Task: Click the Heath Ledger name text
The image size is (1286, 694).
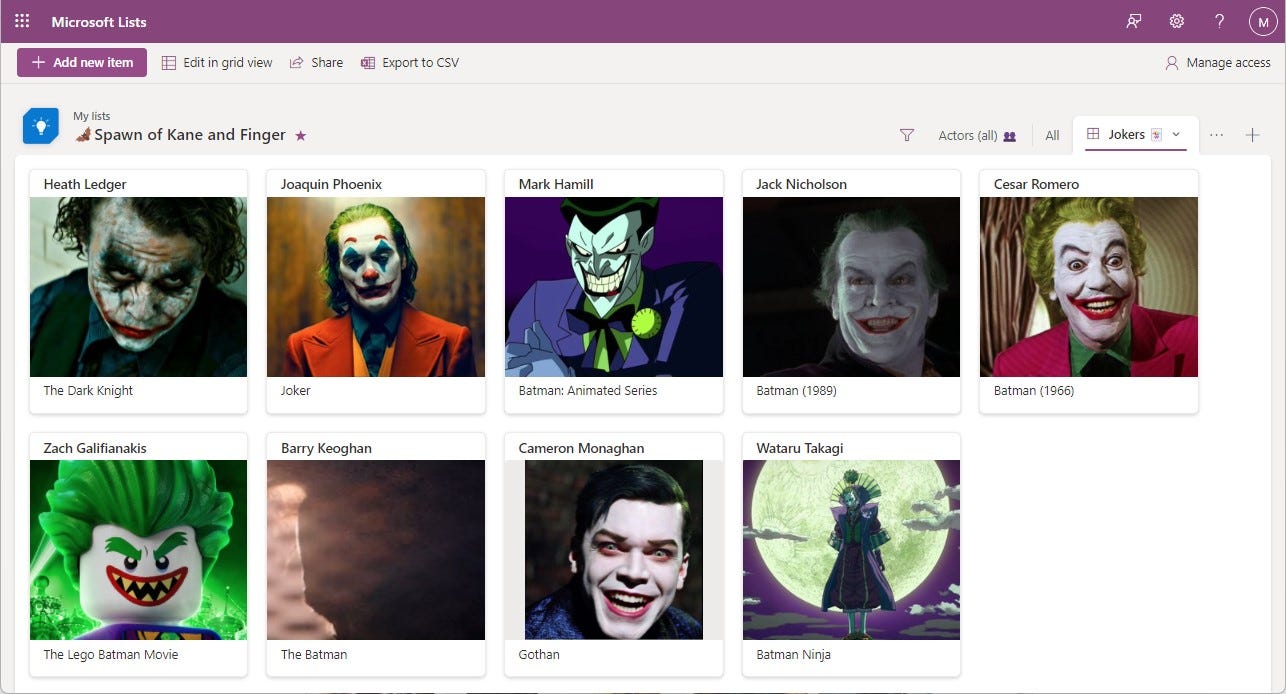Action: [85, 184]
